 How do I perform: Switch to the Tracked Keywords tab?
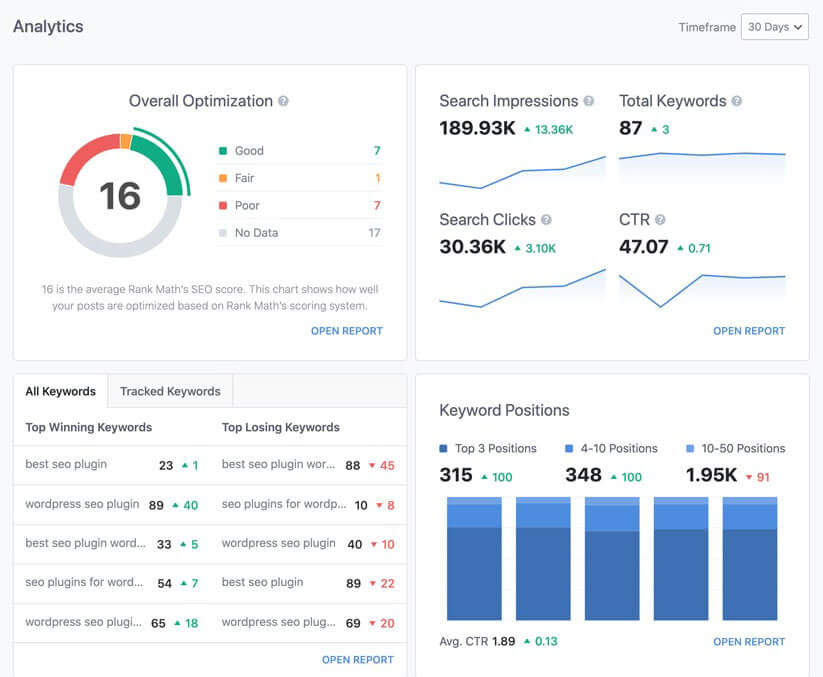[170, 391]
